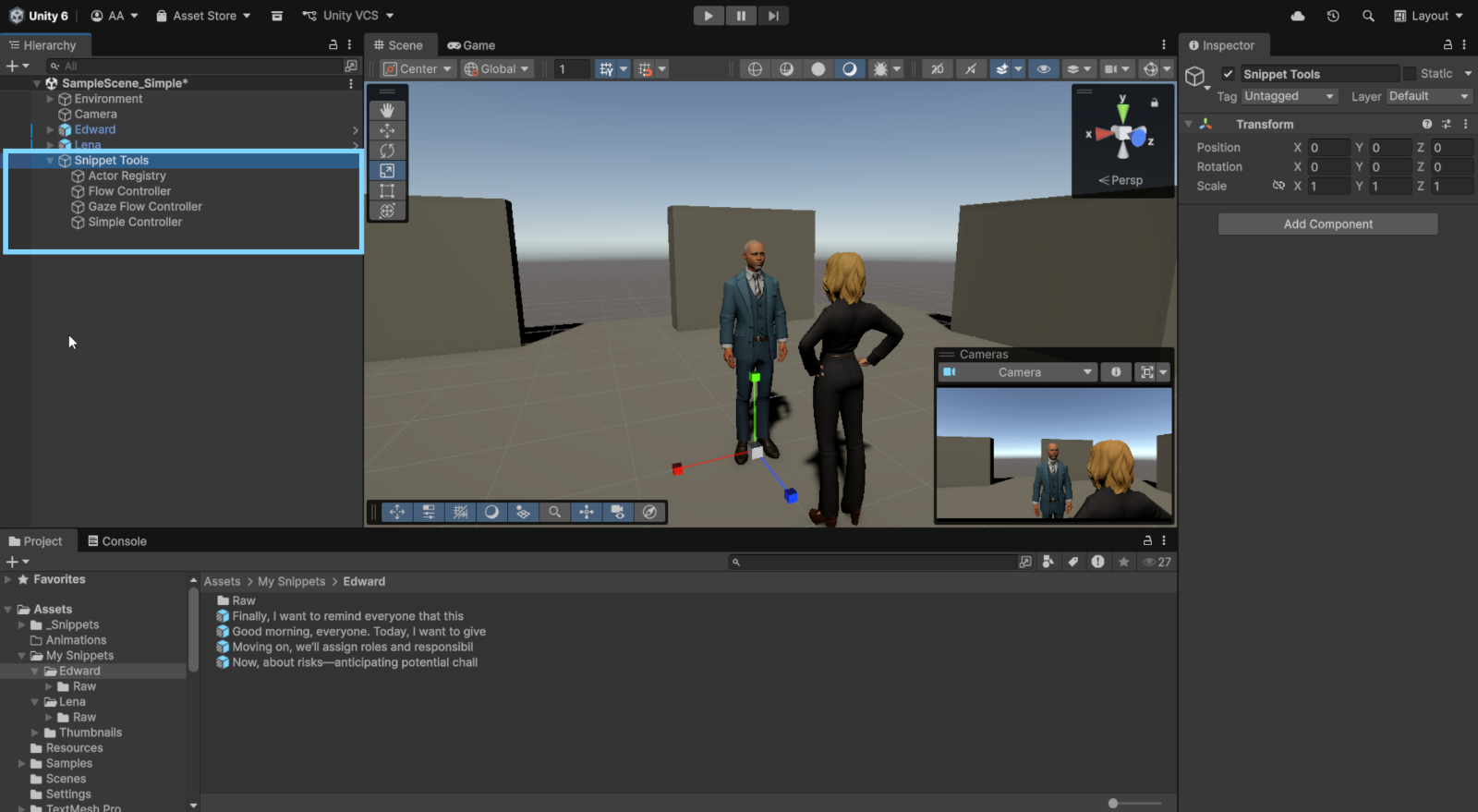Screen dimensions: 1478x812
Task: Open the Camera selection dropdown in Cameras overlay
Action: coord(1018,372)
